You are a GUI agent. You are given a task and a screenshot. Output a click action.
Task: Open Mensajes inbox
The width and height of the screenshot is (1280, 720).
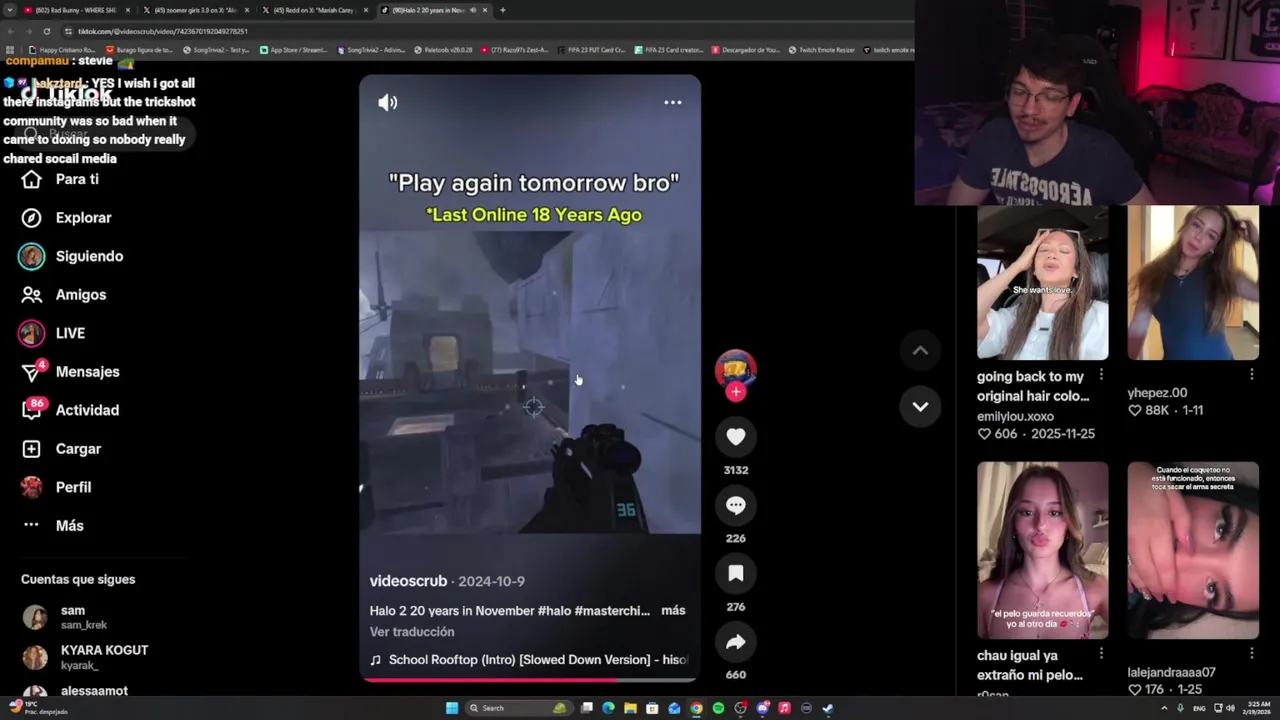(x=70, y=371)
